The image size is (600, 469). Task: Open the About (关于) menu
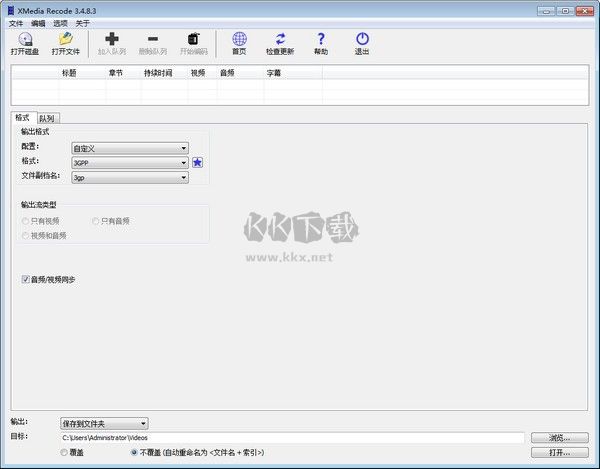82,24
